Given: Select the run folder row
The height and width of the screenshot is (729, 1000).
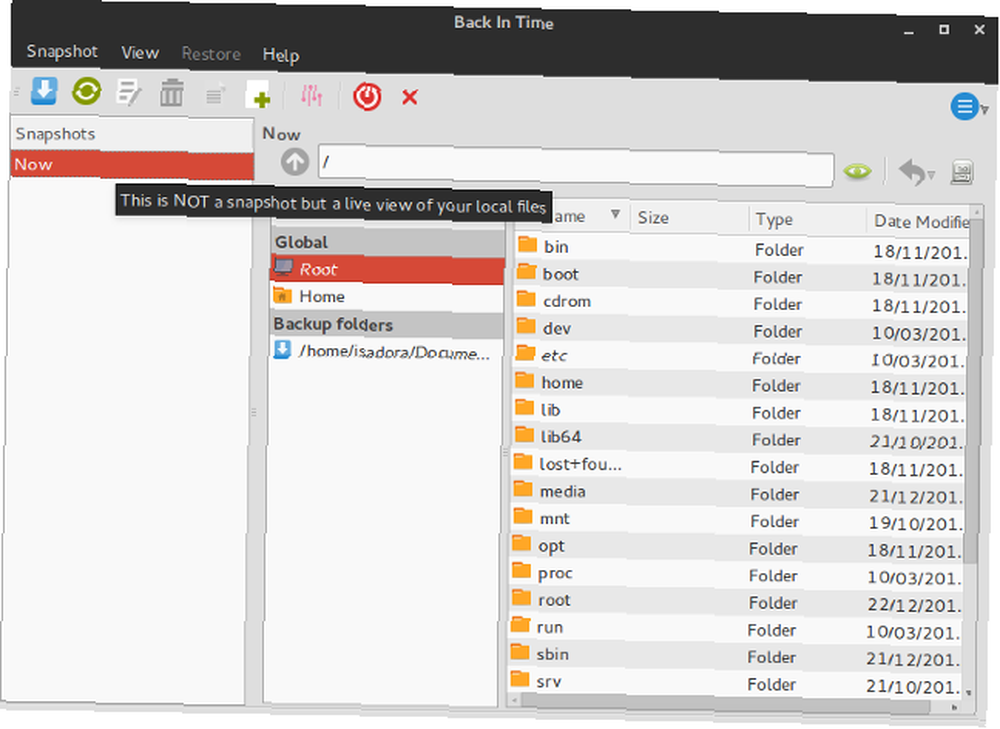Looking at the screenshot, I should tap(735, 630).
